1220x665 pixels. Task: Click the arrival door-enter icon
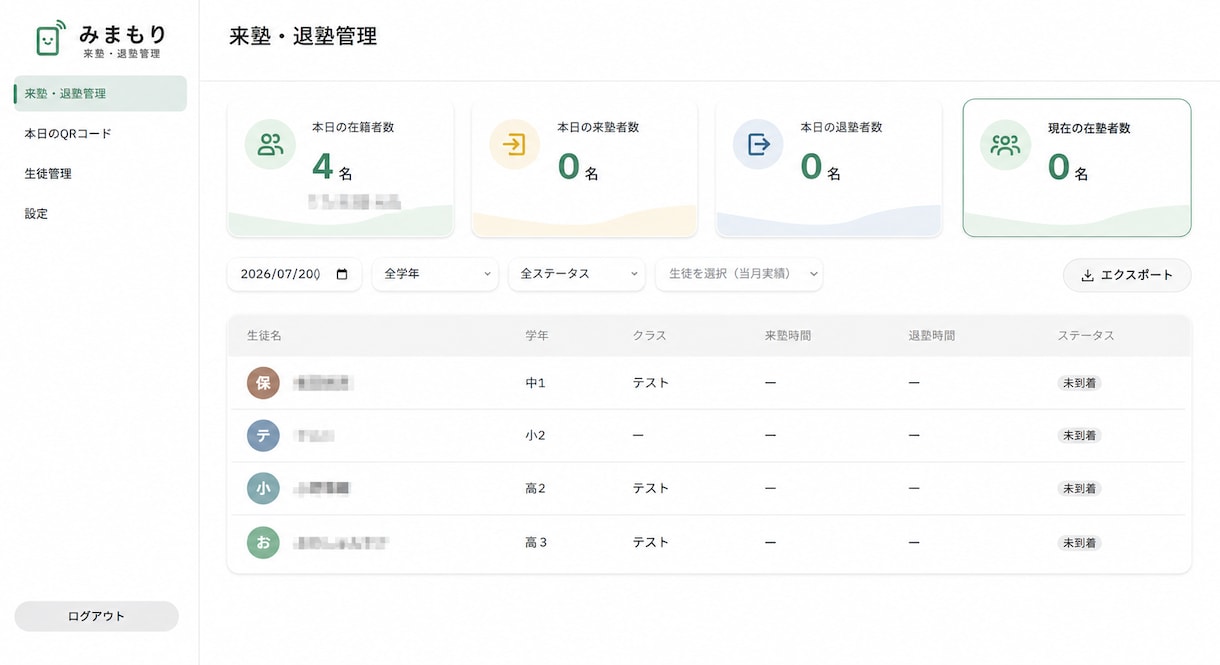pyautogui.click(x=514, y=144)
